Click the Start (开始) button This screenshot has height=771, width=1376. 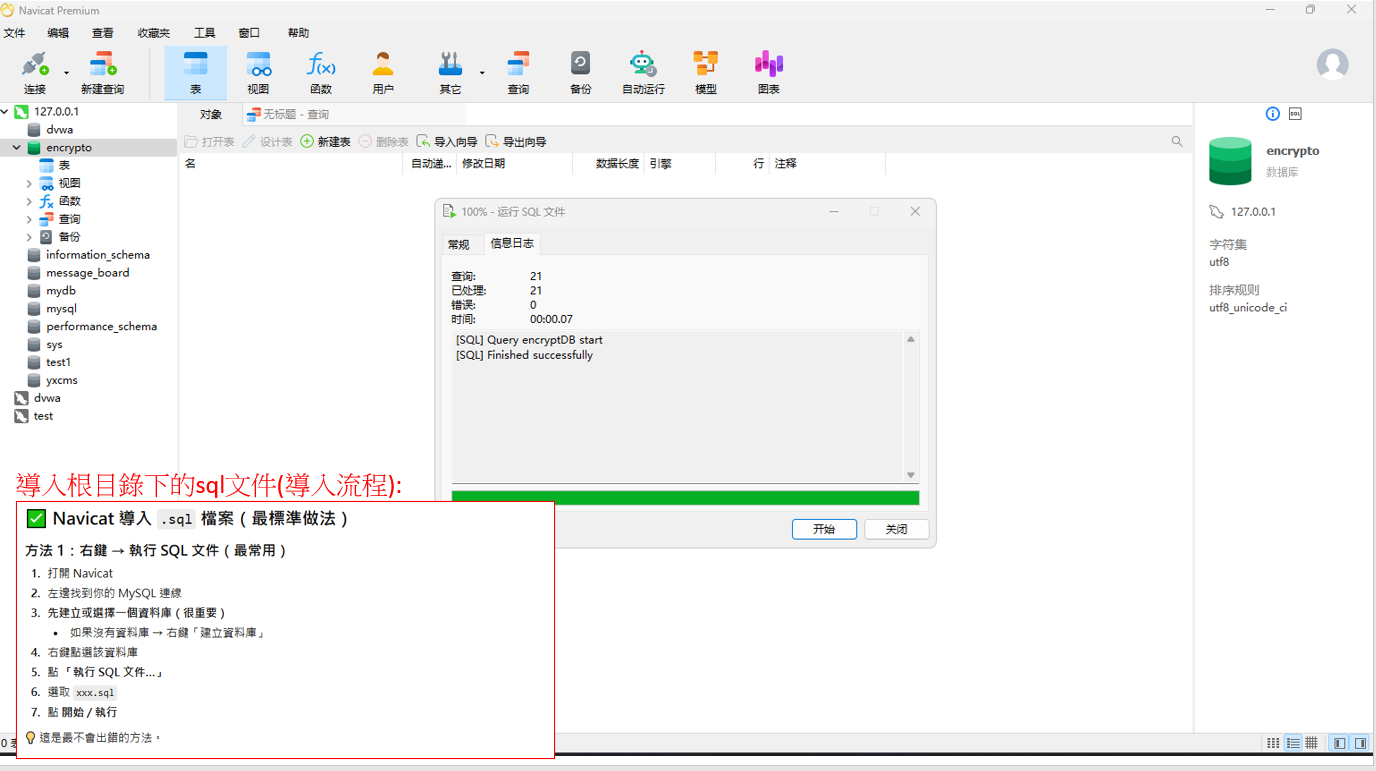(x=824, y=529)
